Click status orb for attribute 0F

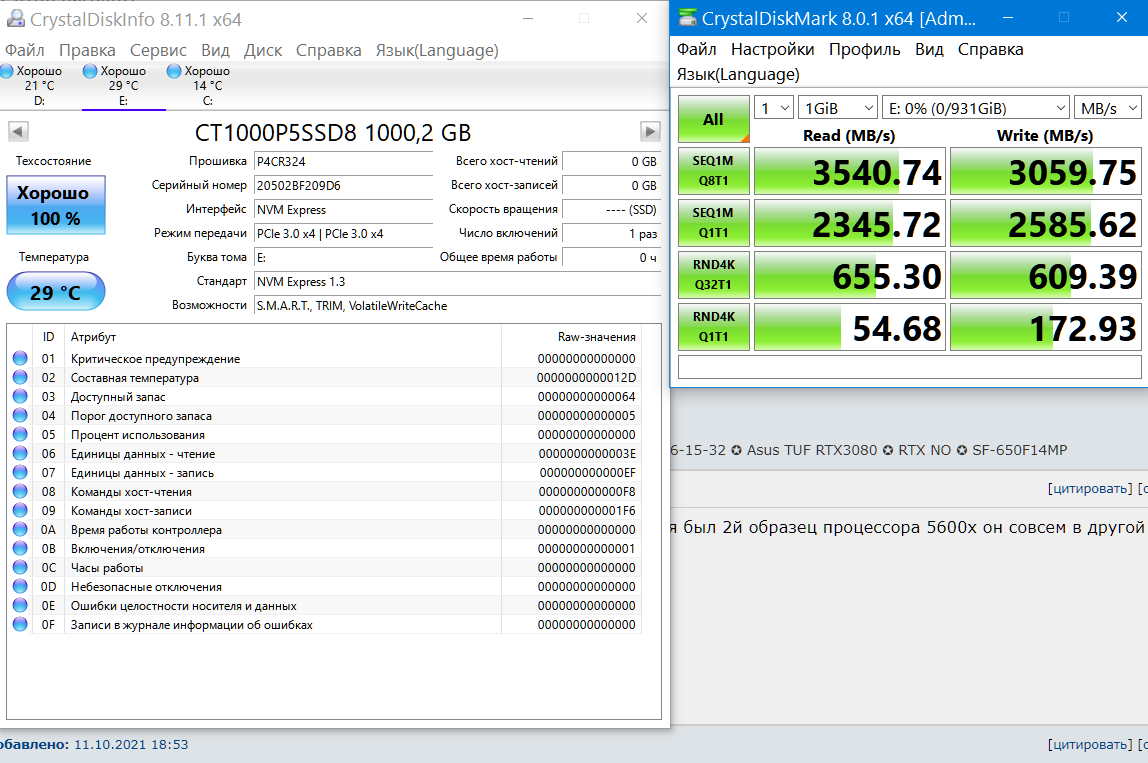tap(20, 625)
